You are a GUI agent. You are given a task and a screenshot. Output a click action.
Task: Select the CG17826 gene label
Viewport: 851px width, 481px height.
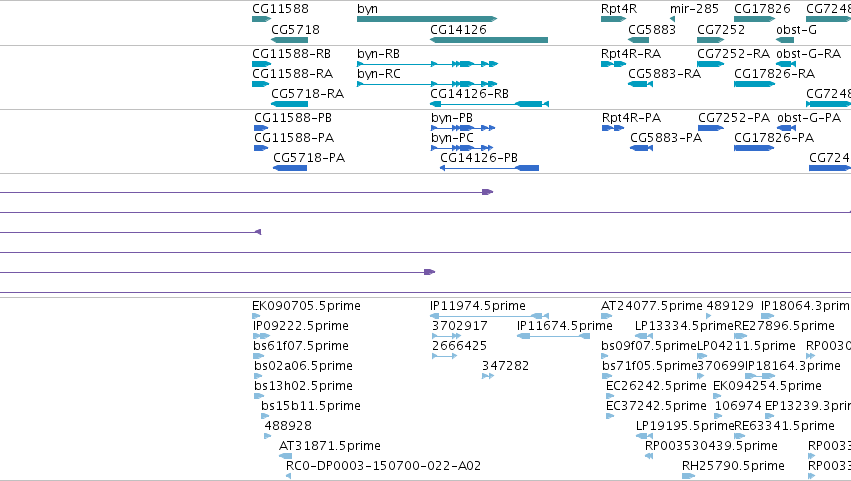coord(762,9)
